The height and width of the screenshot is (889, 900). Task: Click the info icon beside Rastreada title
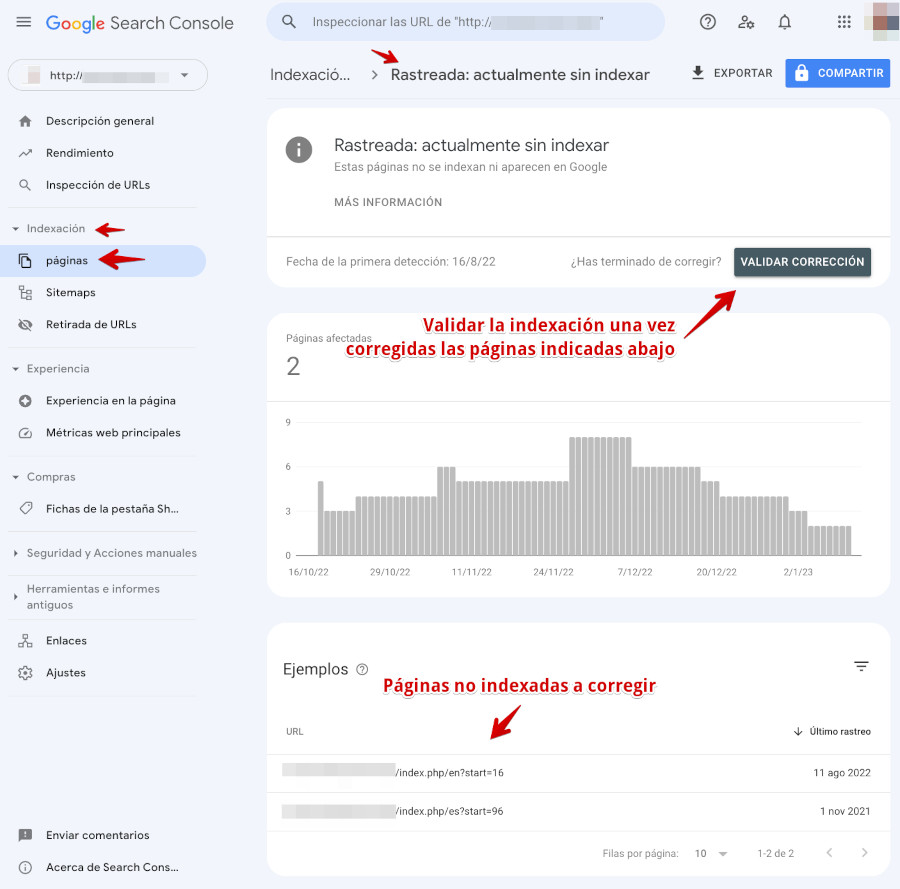pos(298,150)
